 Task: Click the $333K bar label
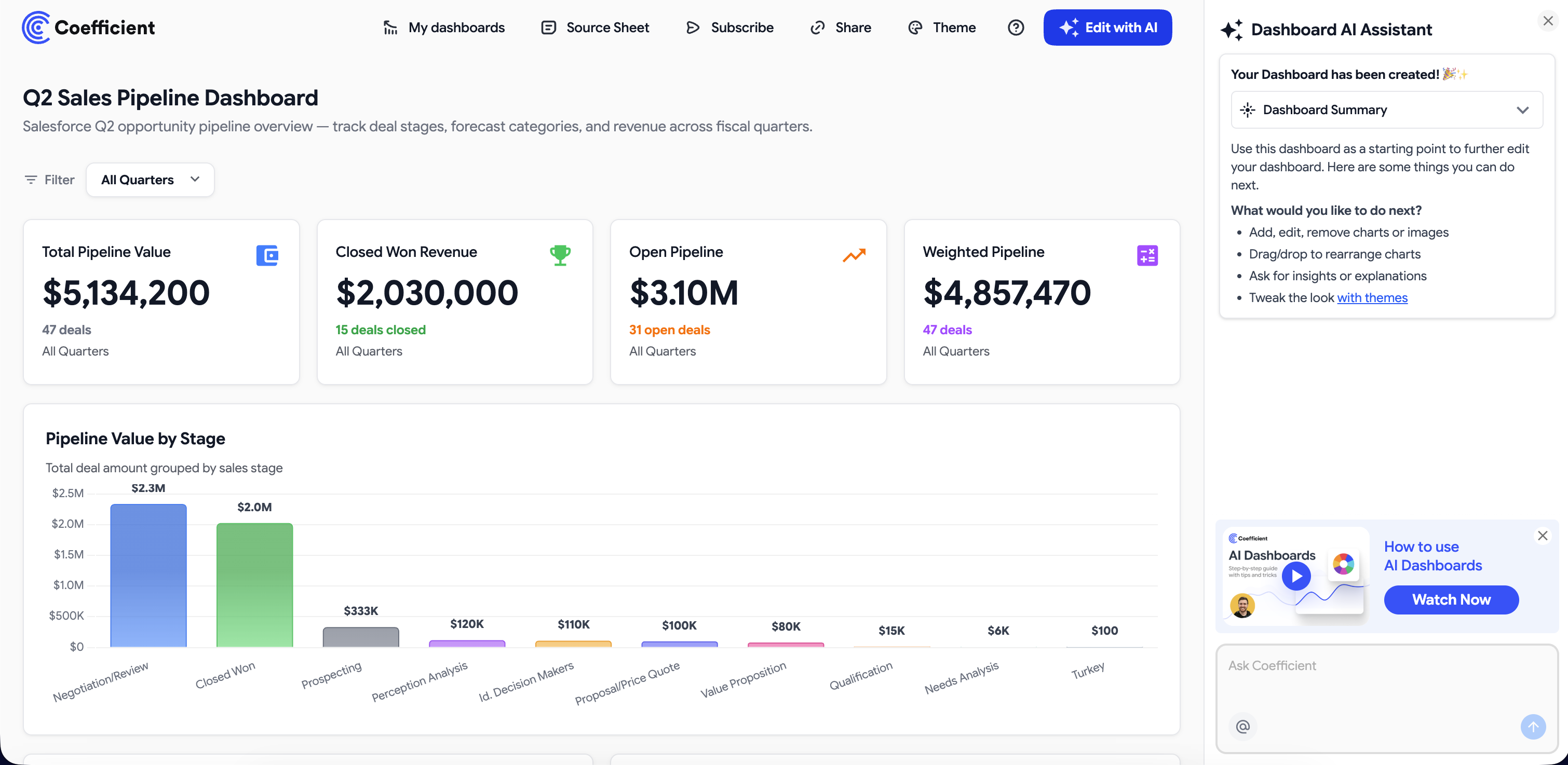point(361,610)
